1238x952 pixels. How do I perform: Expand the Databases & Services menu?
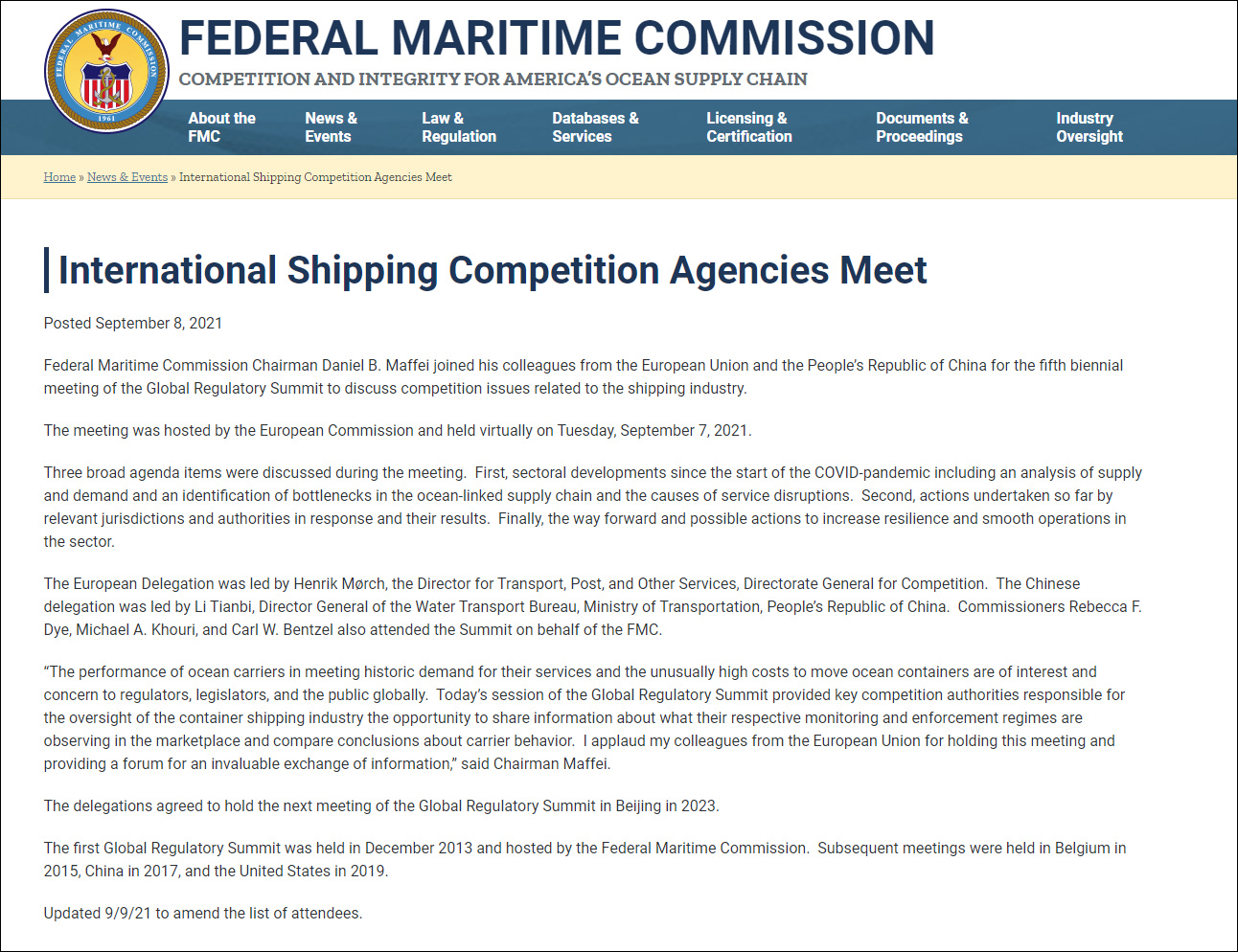point(595,127)
